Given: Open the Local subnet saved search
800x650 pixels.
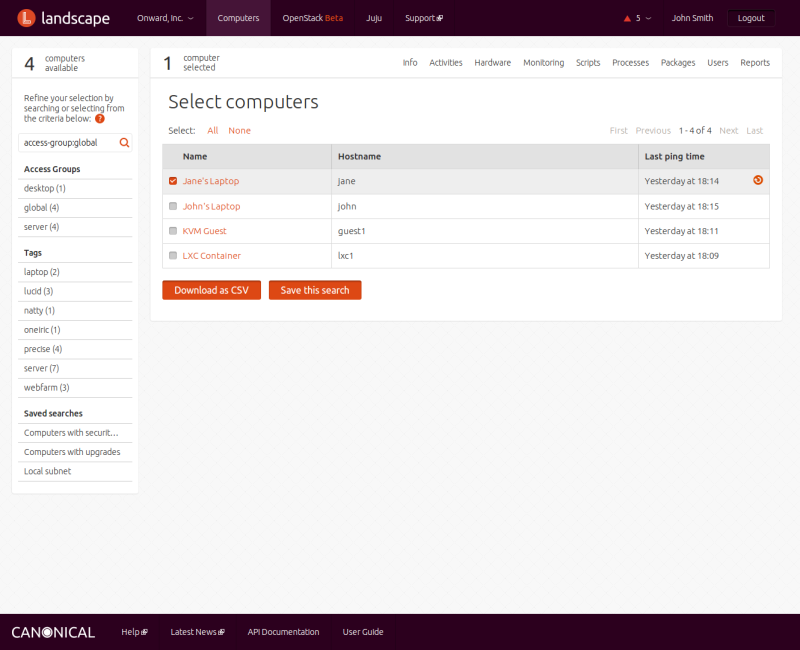Looking at the screenshot, I should click(x=47, y=471).
